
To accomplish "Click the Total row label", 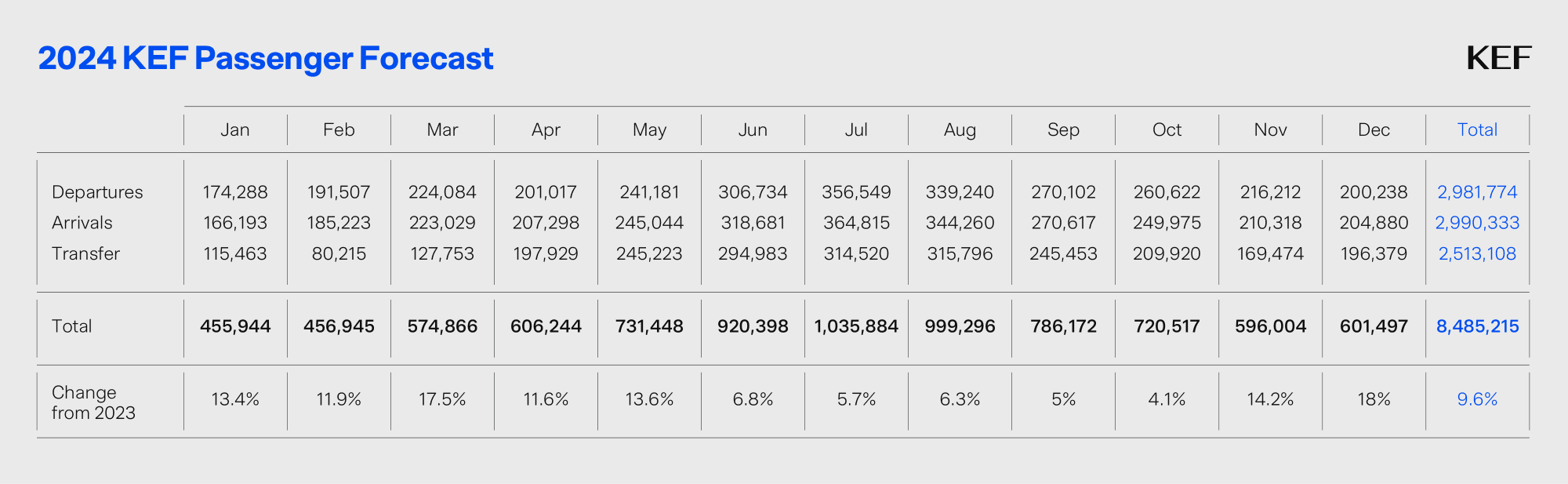I will (72, 326).
